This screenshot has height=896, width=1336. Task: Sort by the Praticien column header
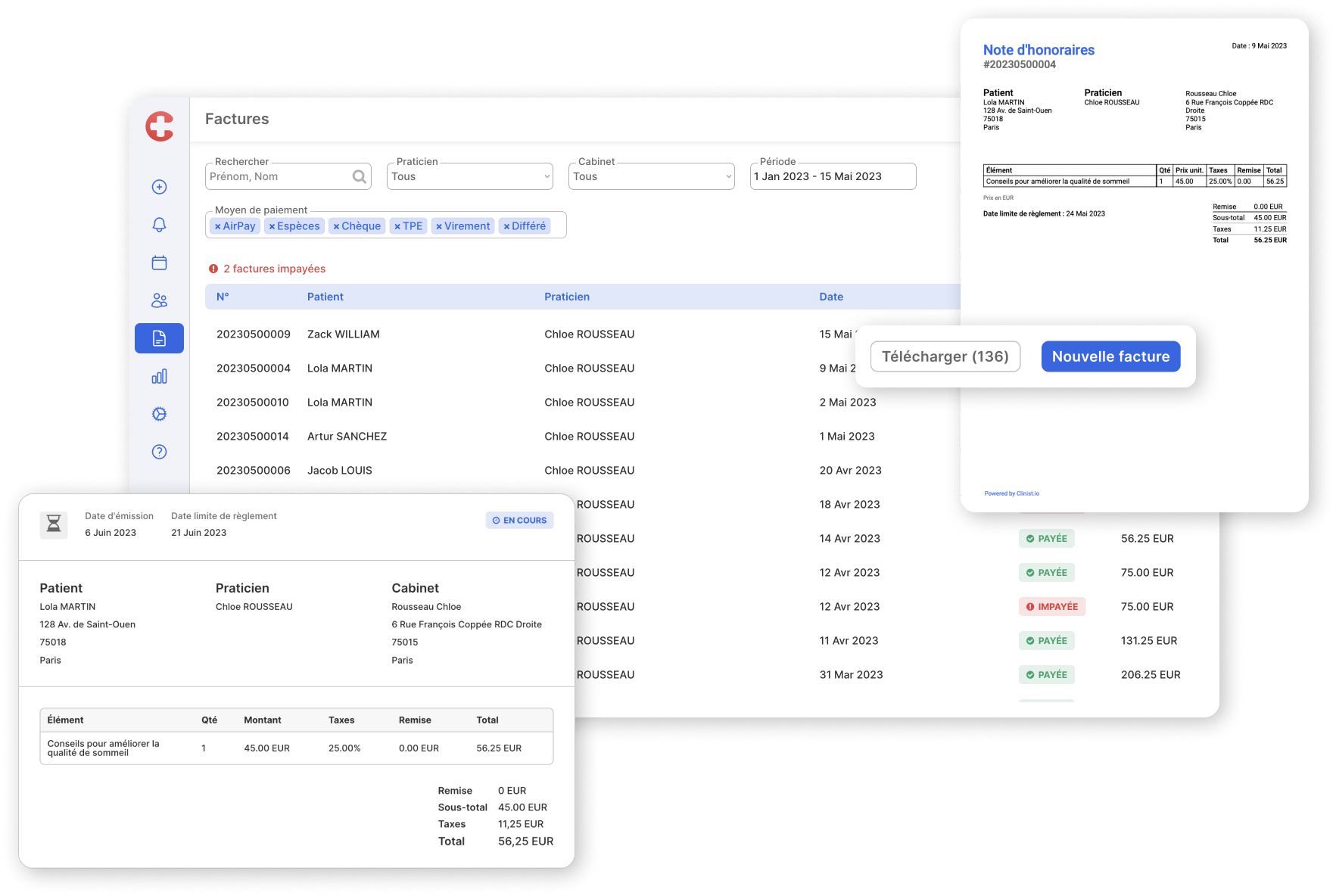[x=566, y=297]
